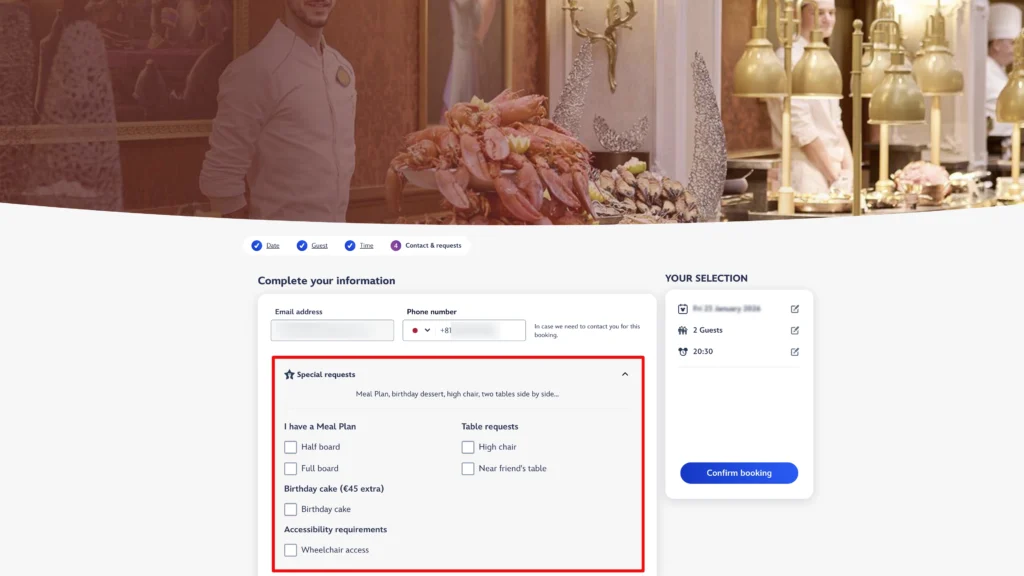
Task: Select the Birthday cake checkbox
Action: tap(291, 509)
